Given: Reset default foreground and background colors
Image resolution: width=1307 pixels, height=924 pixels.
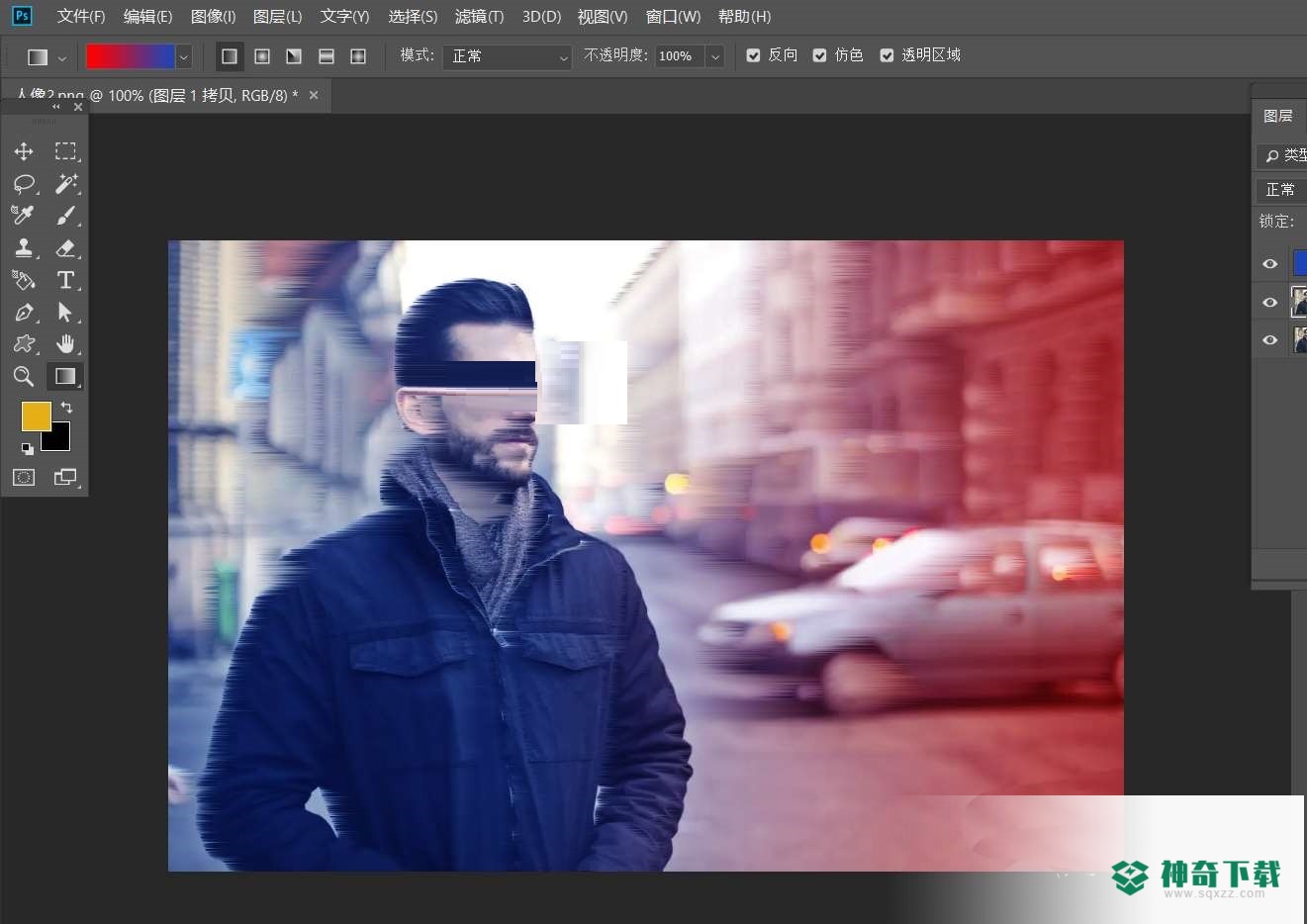Looking at the screenshot, I should [27, 448].
